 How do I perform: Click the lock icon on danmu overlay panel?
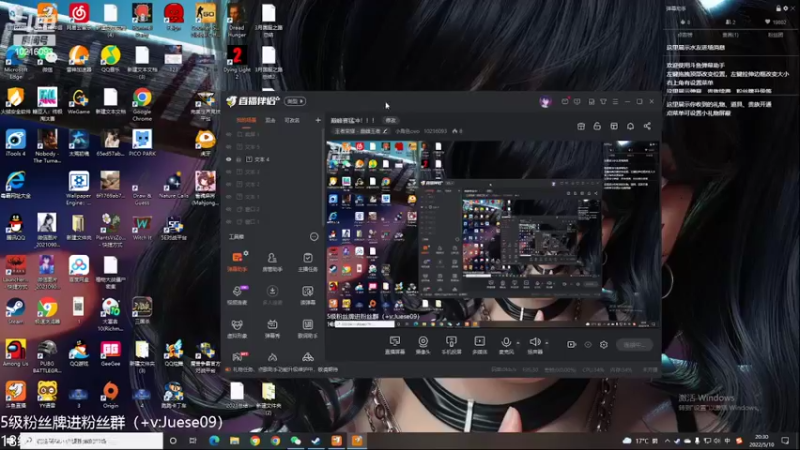coord(779,8)
